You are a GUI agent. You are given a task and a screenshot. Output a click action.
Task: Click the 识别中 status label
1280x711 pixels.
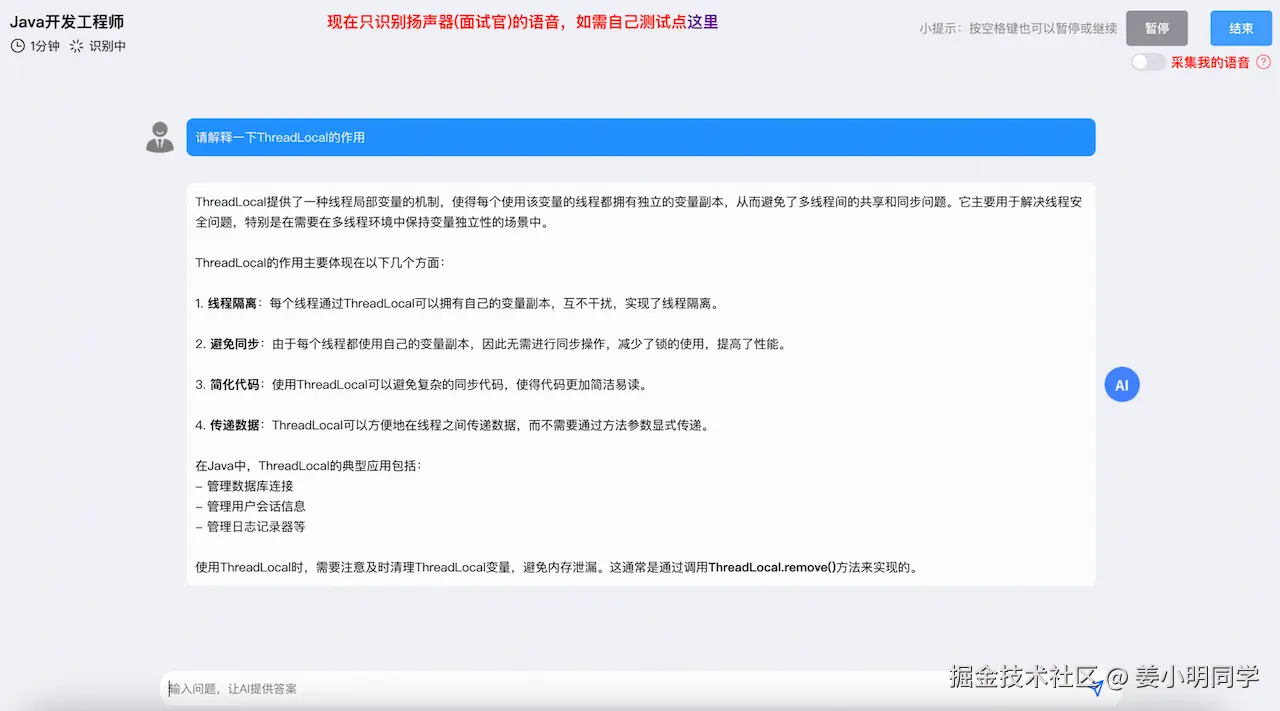(107, 45)
